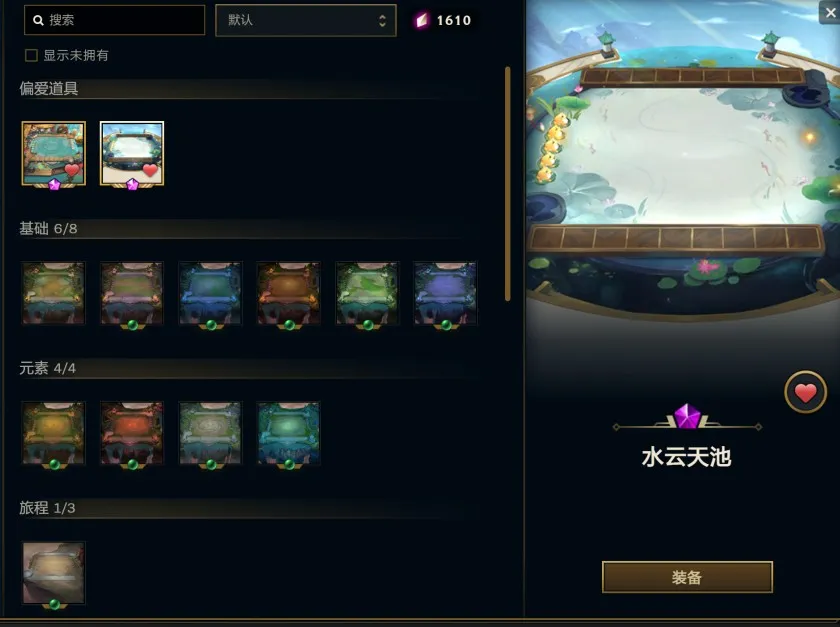840x627 pixels.
Task: Click the purple rarity gem above 水云天池 title
Action: tap(687, 416)
